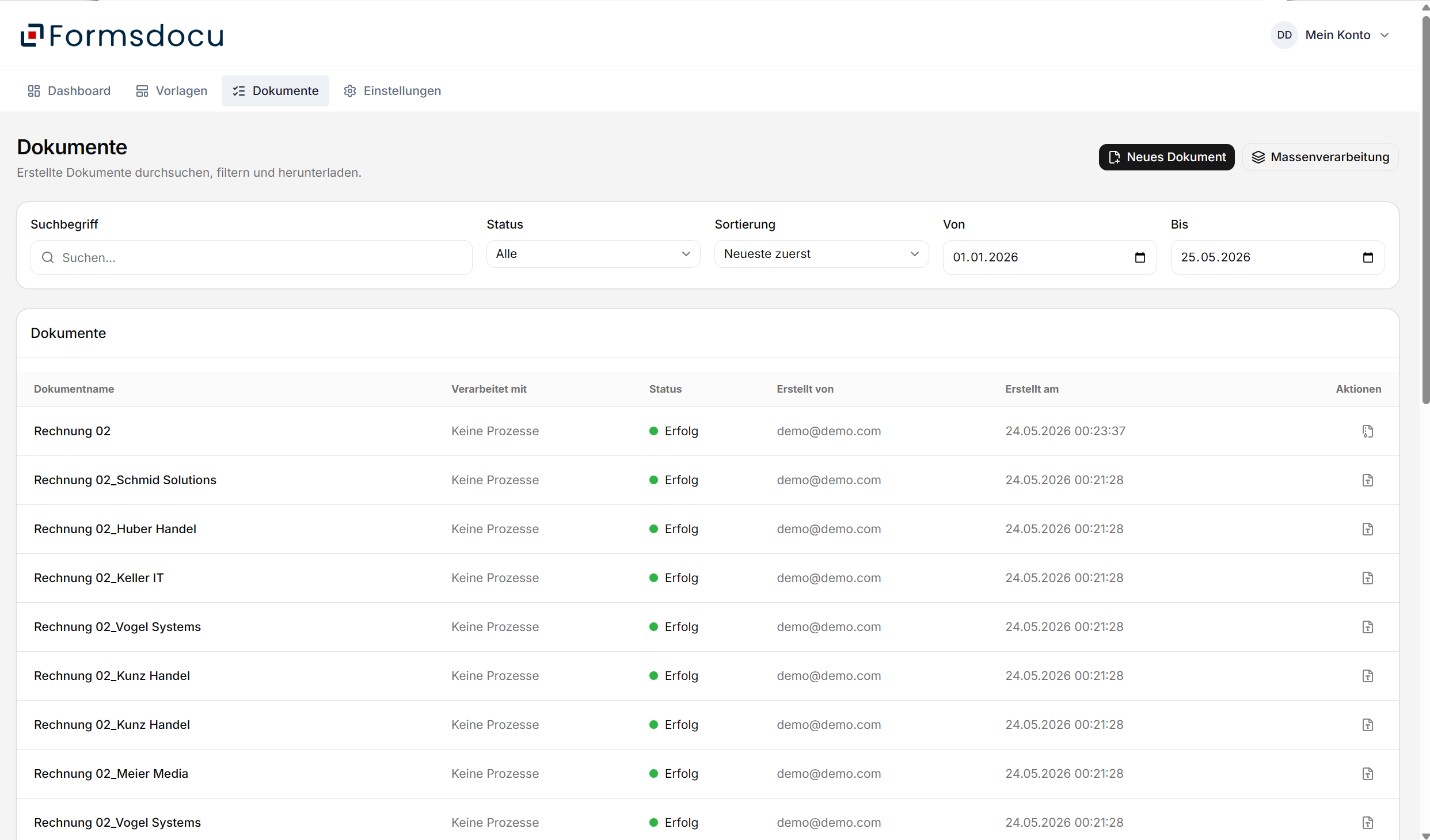Start Massenverarbeitung bulk processing
1430x840 pixels.
point(1321,157)
